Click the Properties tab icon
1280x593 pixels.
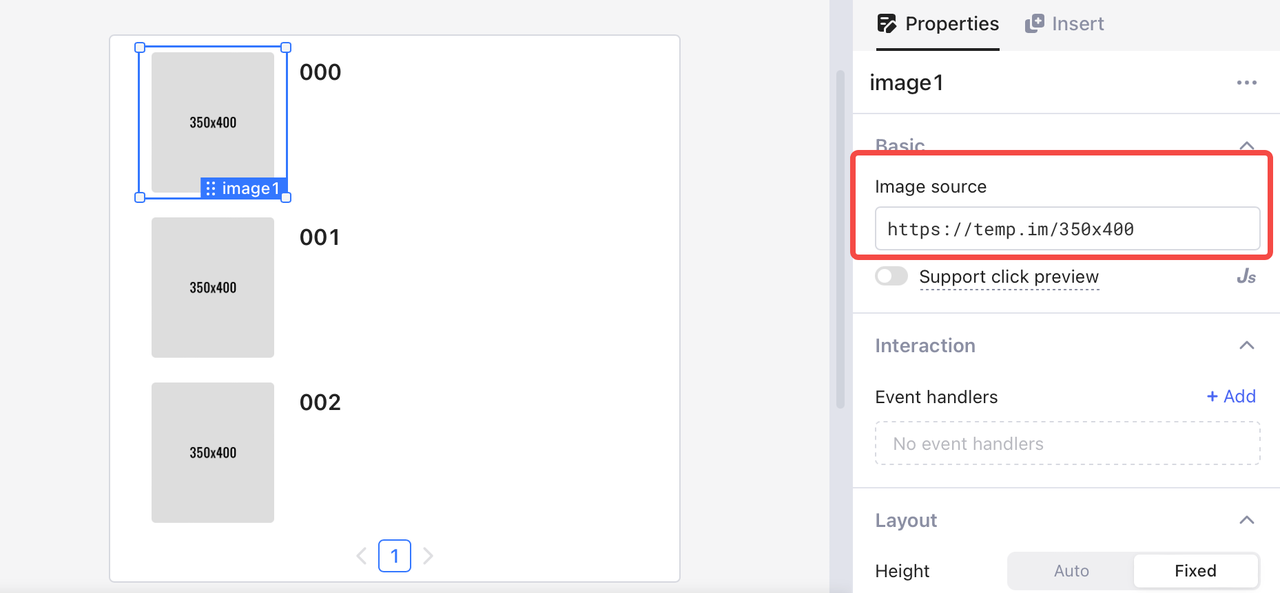886,24
